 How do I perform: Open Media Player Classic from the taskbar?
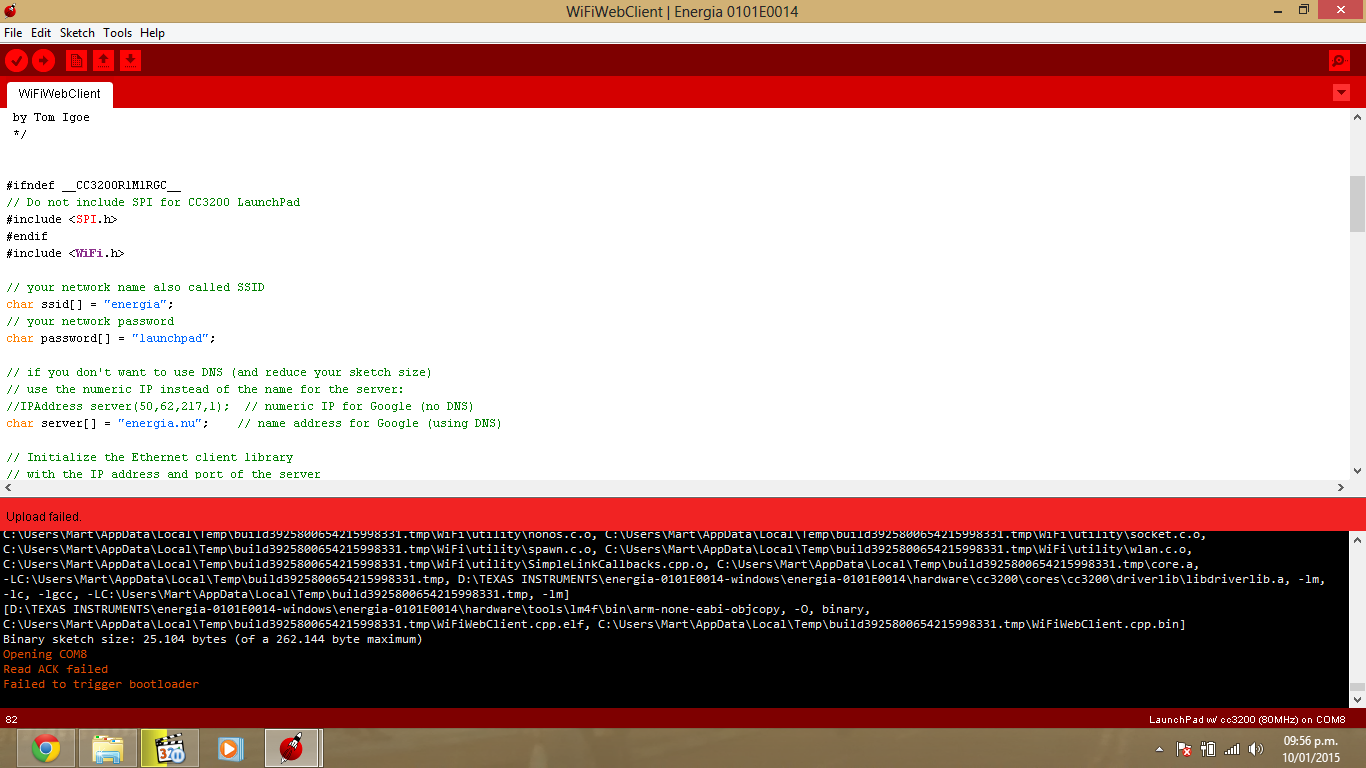coord(169,748)
